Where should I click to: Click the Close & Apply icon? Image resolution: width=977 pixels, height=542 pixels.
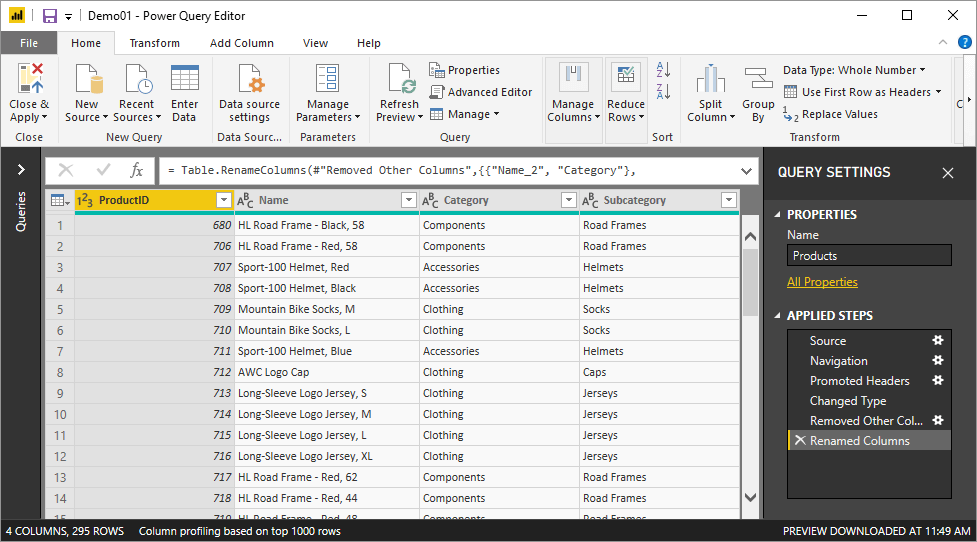(31, 78)
